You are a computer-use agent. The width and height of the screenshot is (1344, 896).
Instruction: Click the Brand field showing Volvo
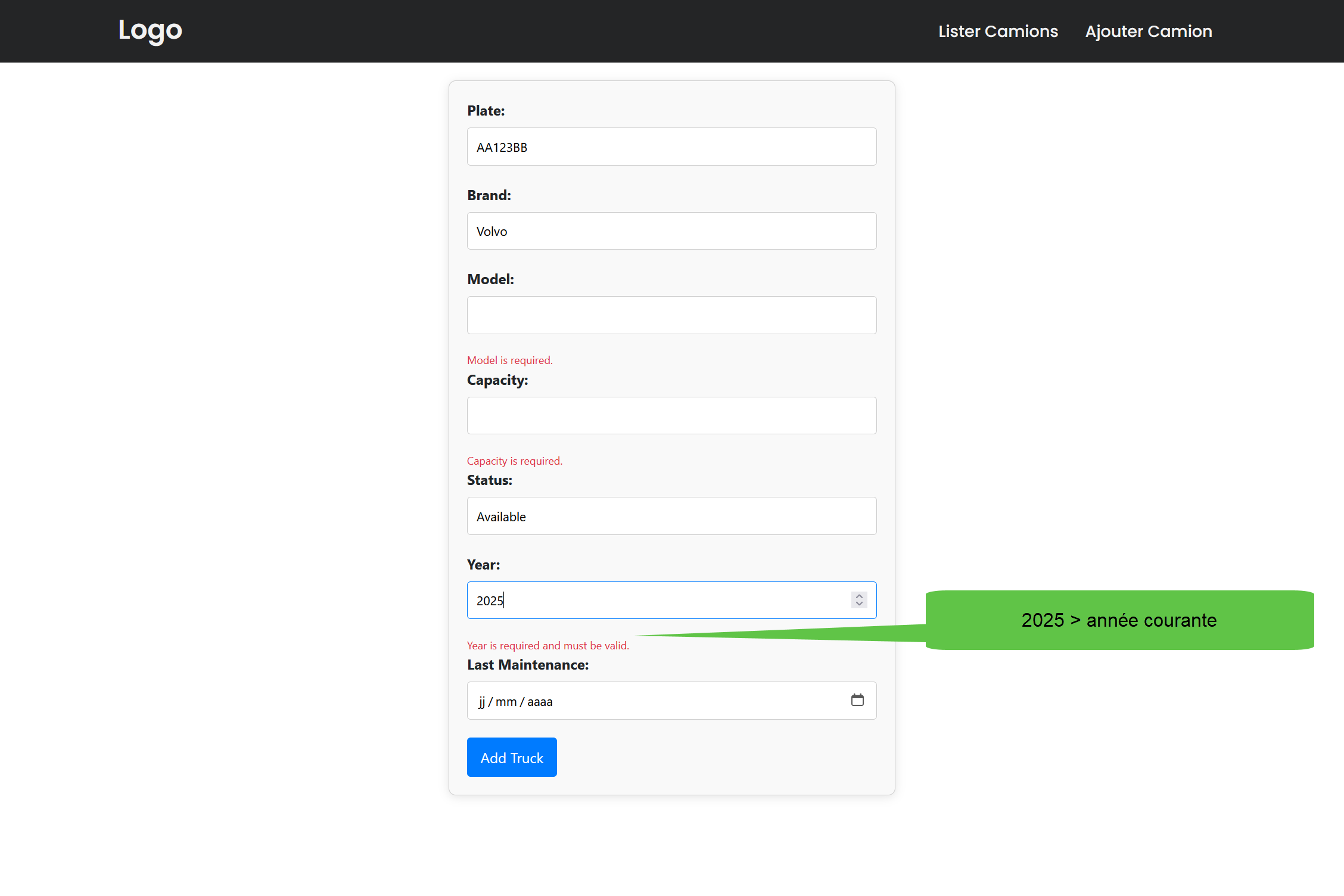click(x=671, y=231)
